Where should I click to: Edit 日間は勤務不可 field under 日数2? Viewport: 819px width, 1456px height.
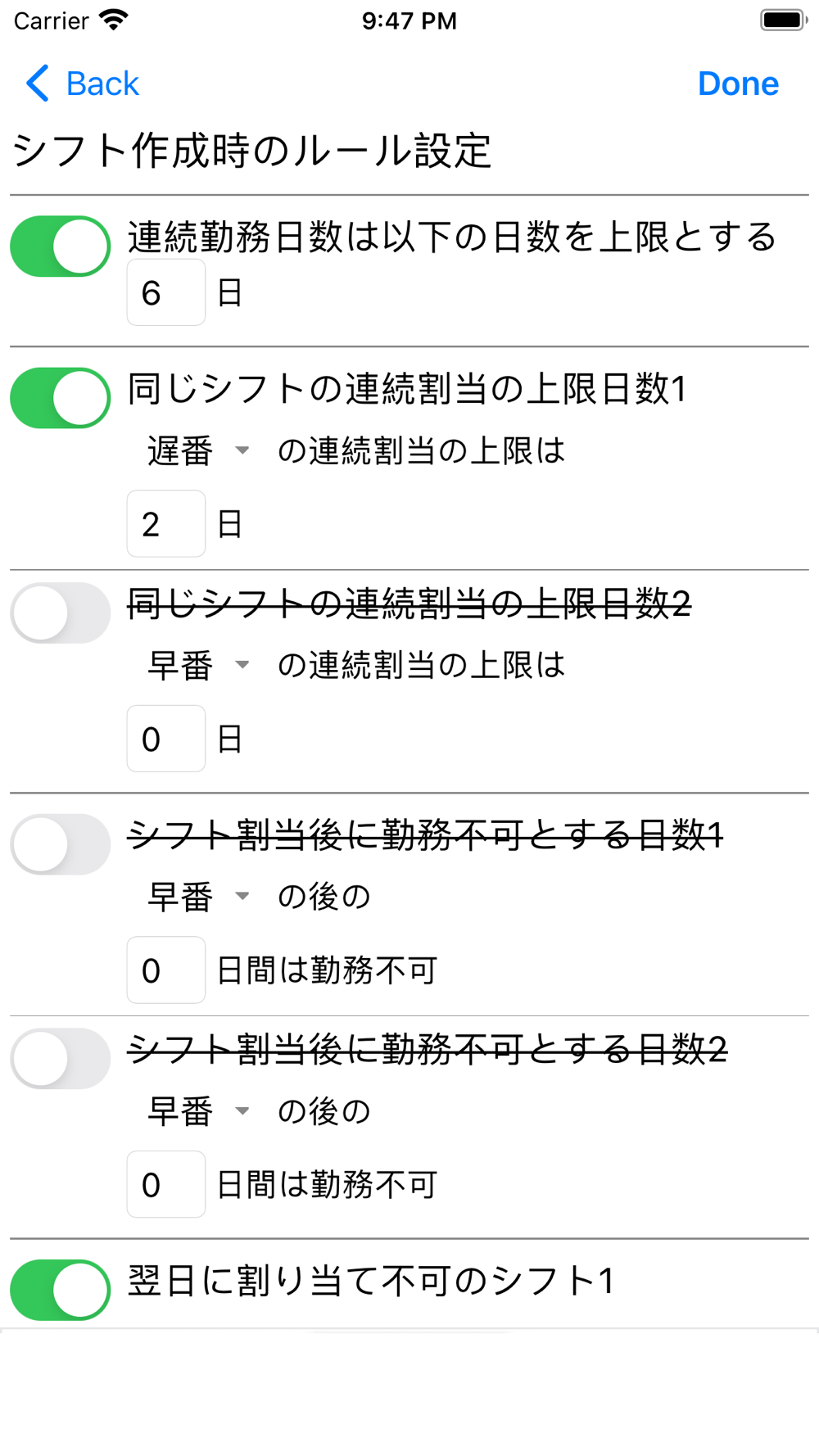(x=166, y=1184)
